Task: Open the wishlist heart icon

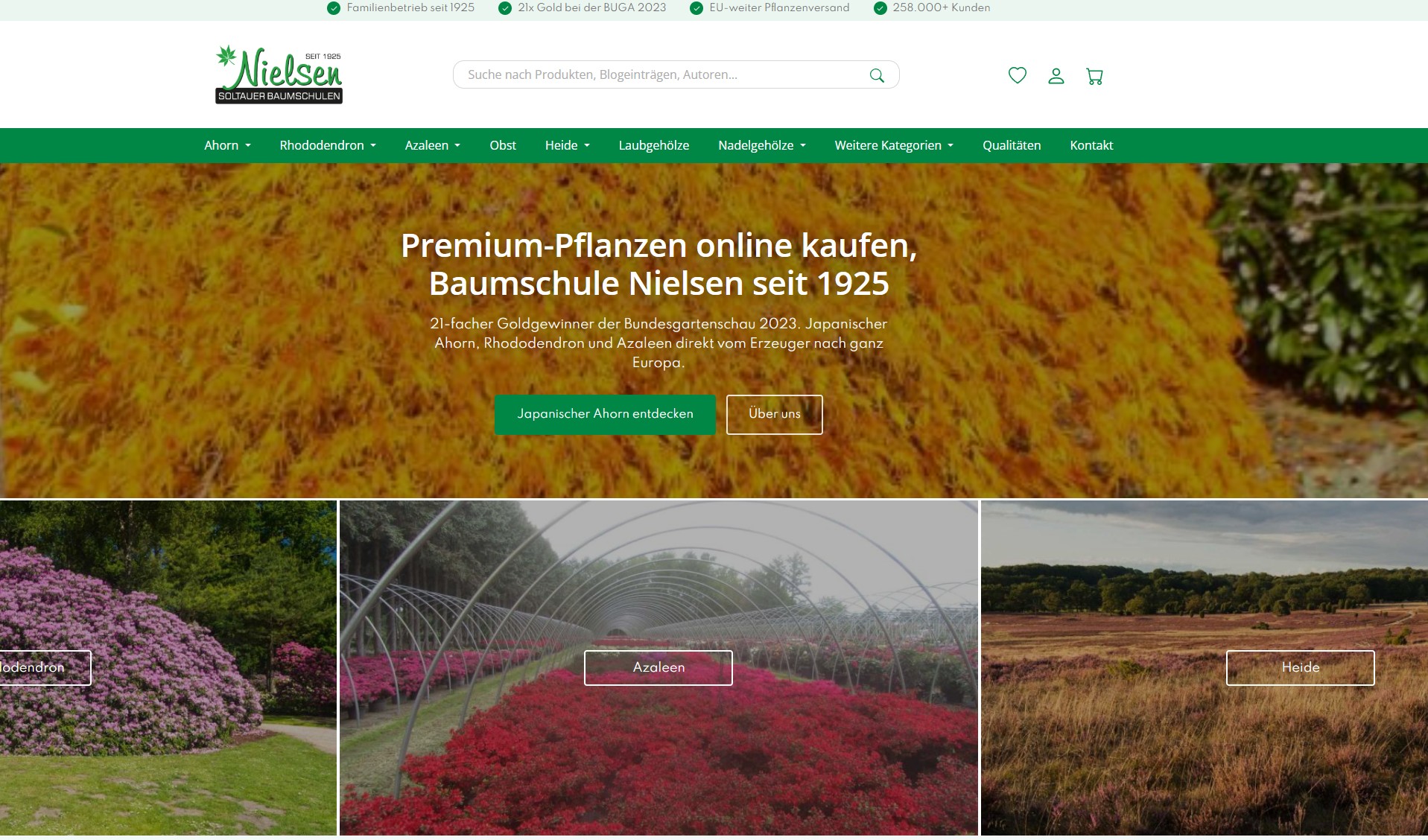Action: (x=1017, y=75)
